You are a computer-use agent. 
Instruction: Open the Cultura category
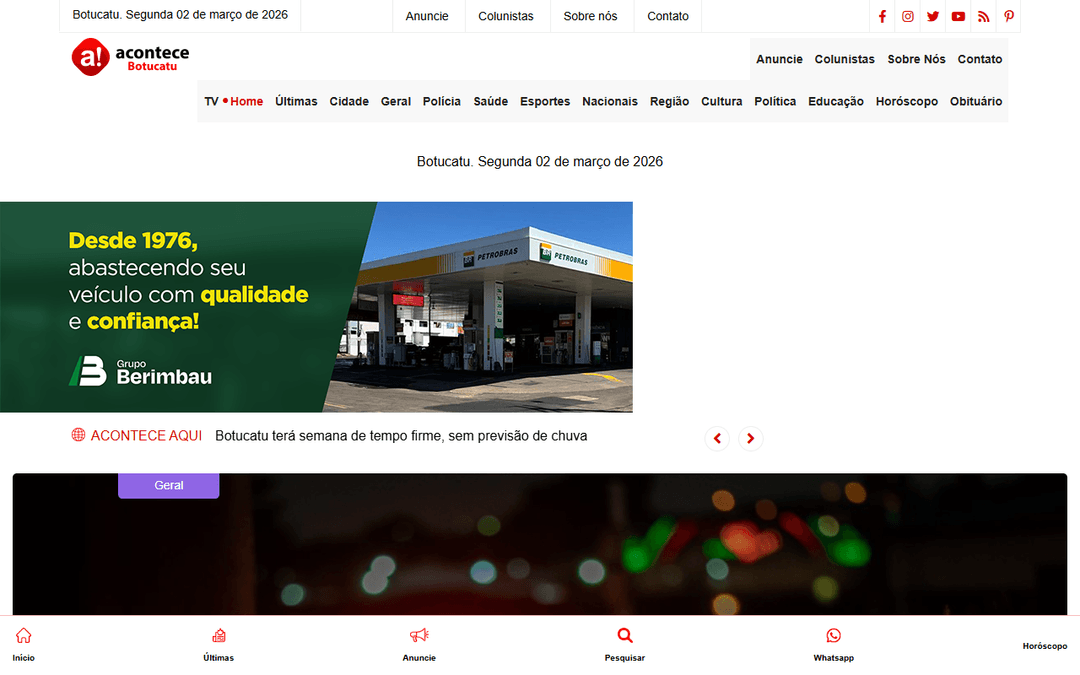pyautogui.click(x=722, y=101)
